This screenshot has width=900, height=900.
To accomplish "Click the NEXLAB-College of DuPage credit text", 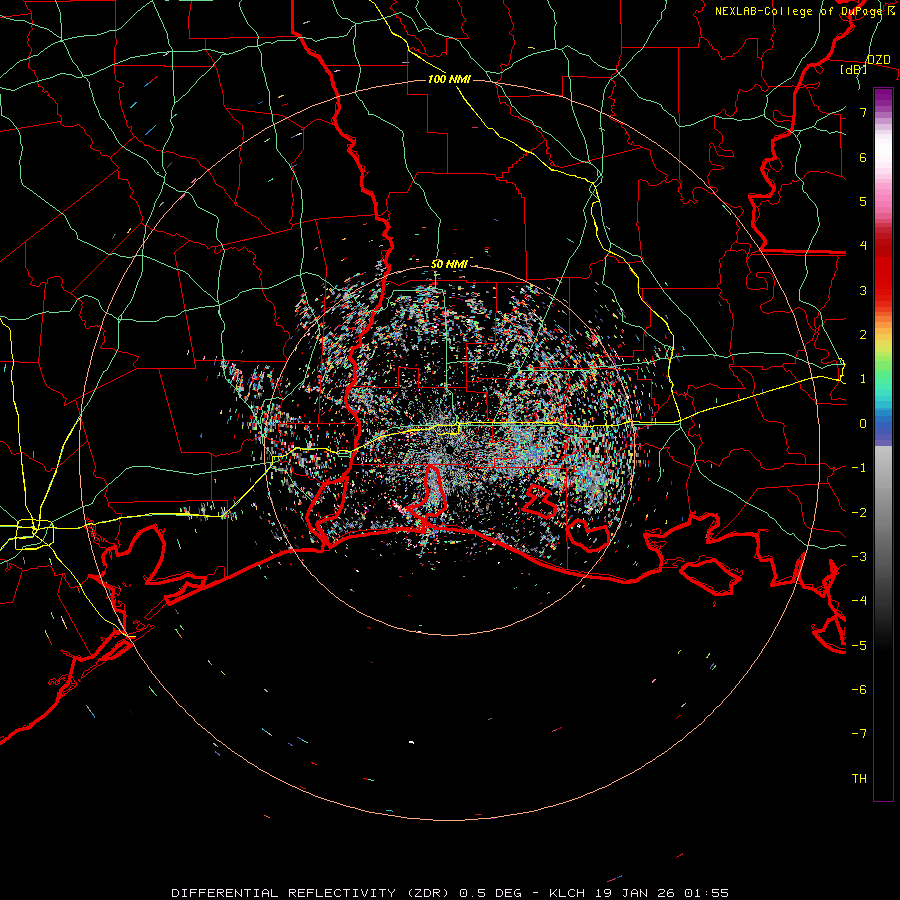I will coord(805,11).
